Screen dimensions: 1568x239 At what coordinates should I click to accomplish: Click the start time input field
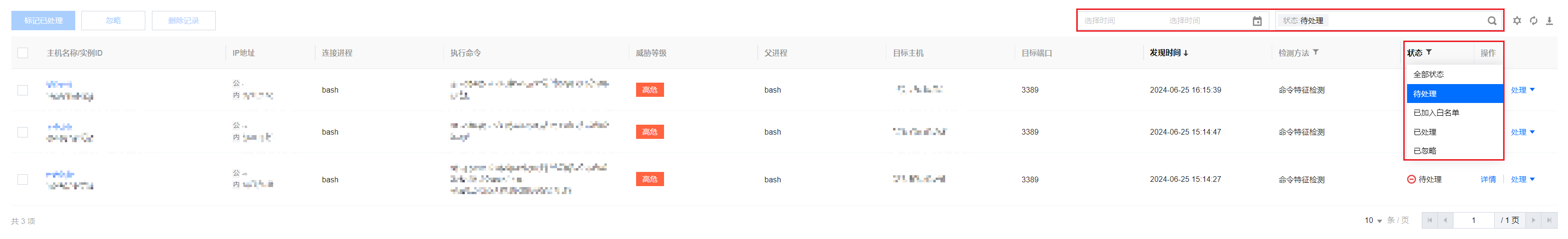[1120, 21]
